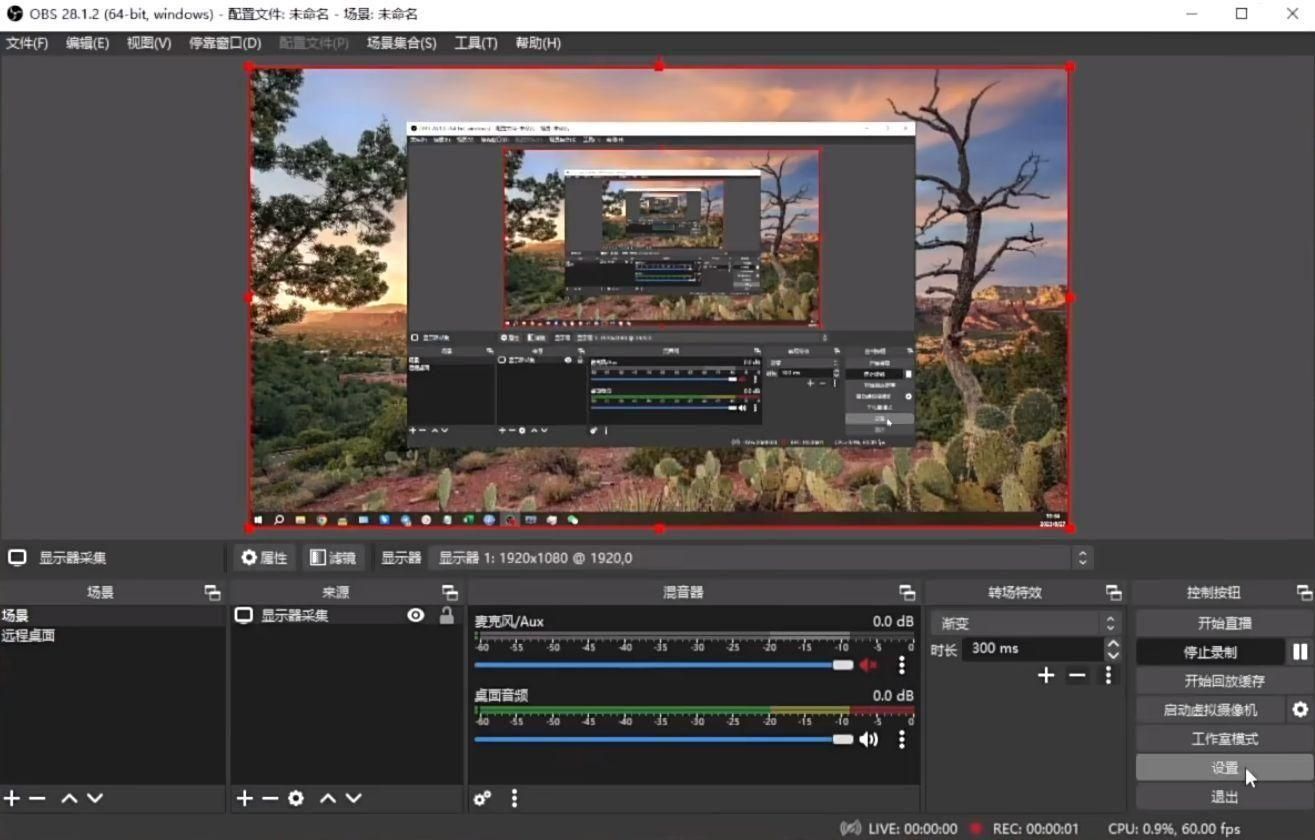Remove selected source with minus icon
Image resolution: width=1315 pixels, height=840 pixels.
pos(270,798)
